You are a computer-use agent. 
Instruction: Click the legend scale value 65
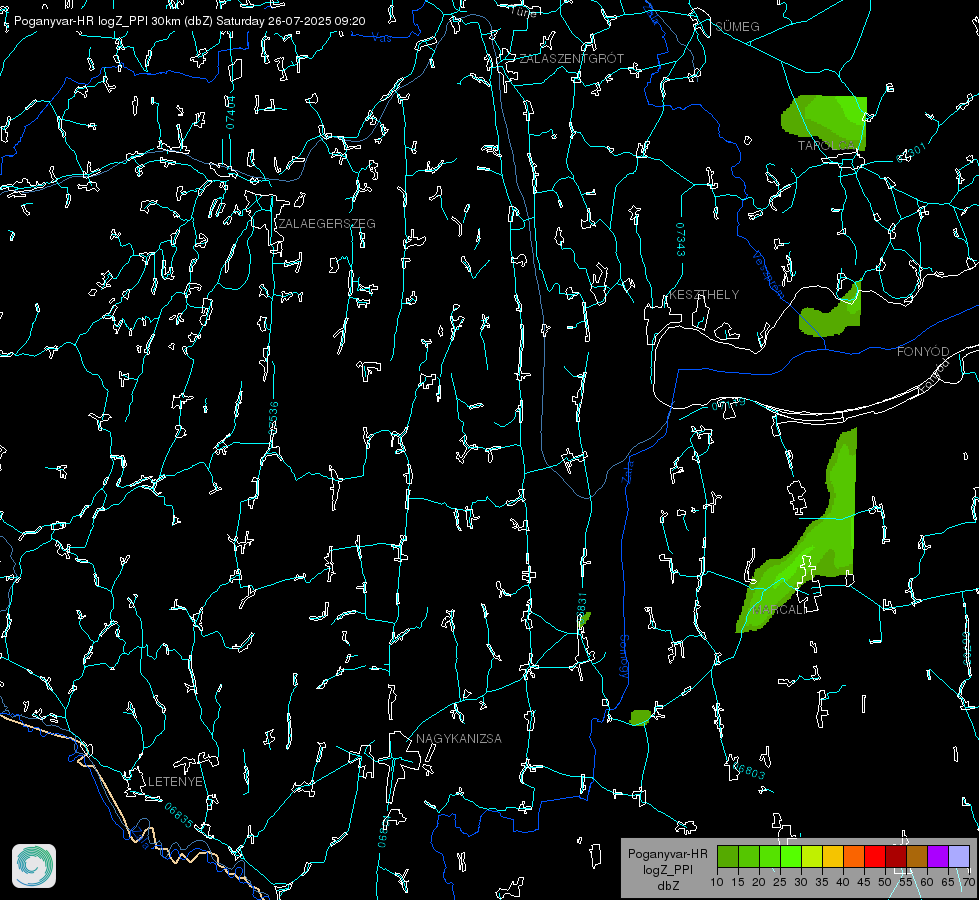tap(948, 882)
